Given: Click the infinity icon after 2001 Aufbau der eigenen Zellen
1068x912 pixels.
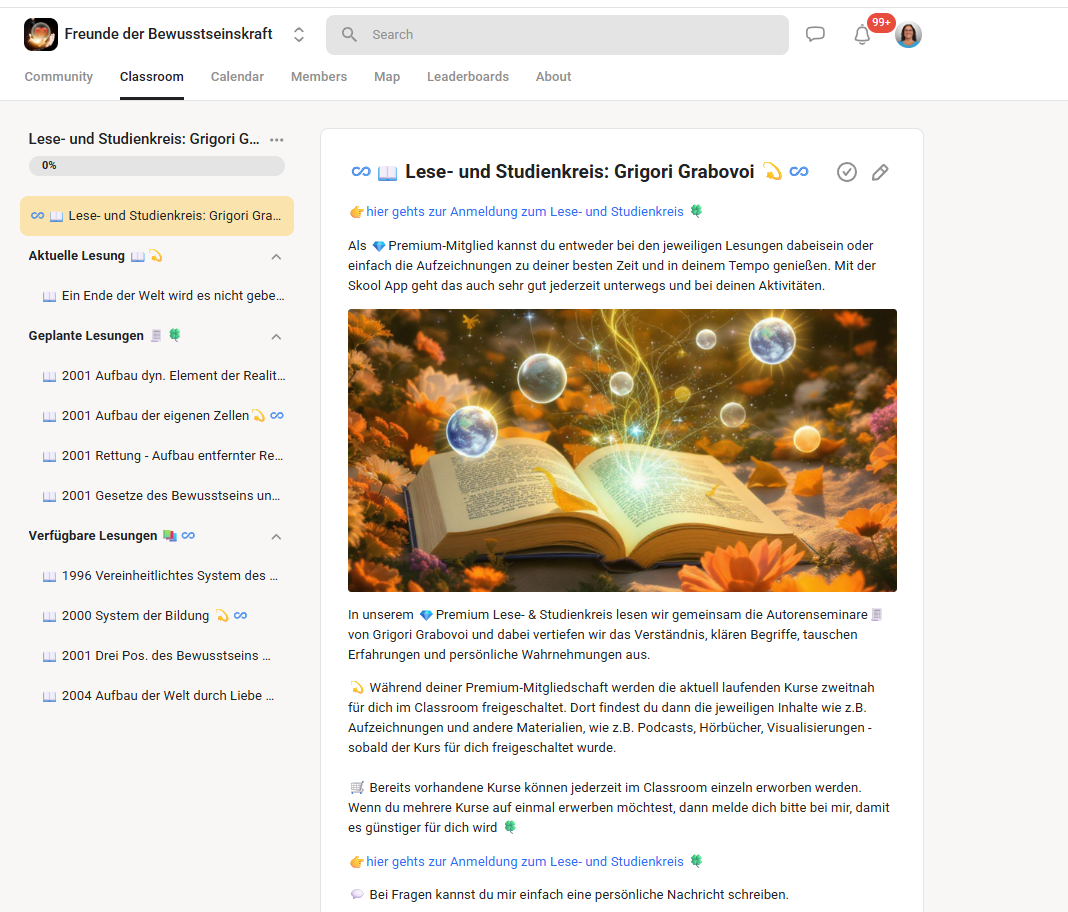Looking at the screenshot, I should [277, 415].
